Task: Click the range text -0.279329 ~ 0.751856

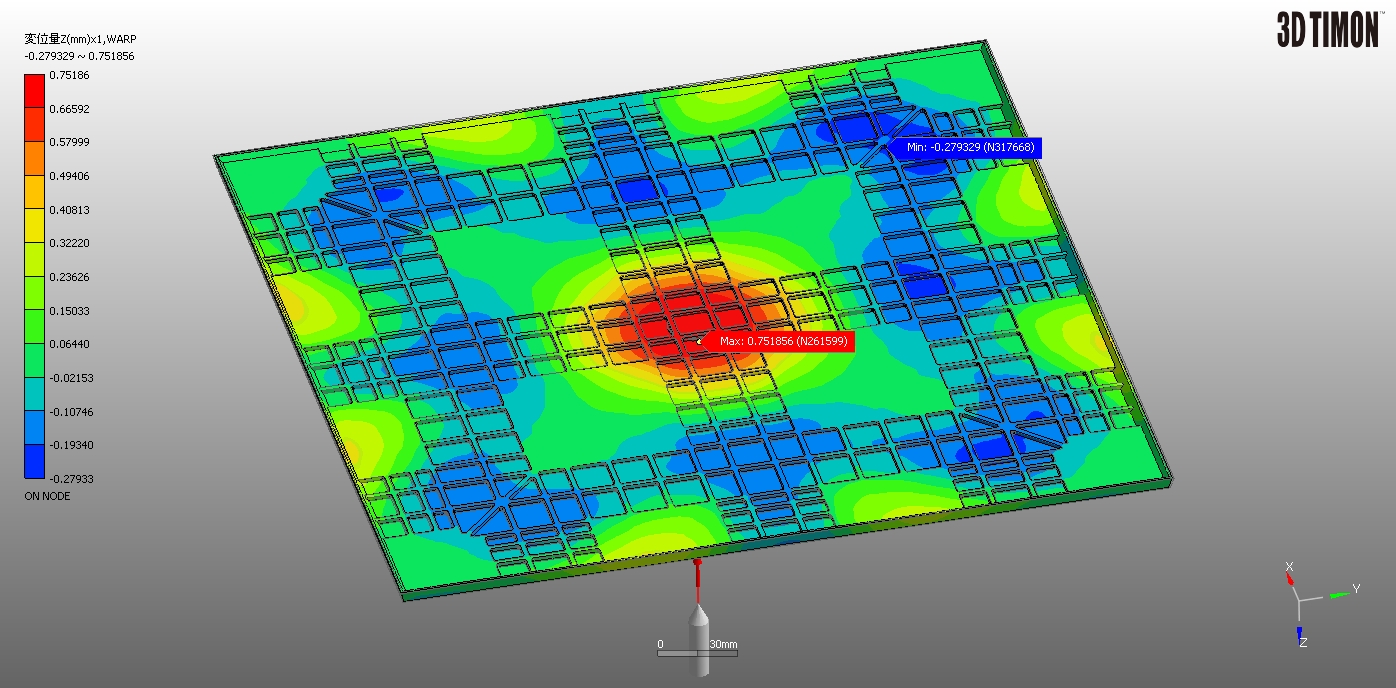Action: [x=79, y=57]
